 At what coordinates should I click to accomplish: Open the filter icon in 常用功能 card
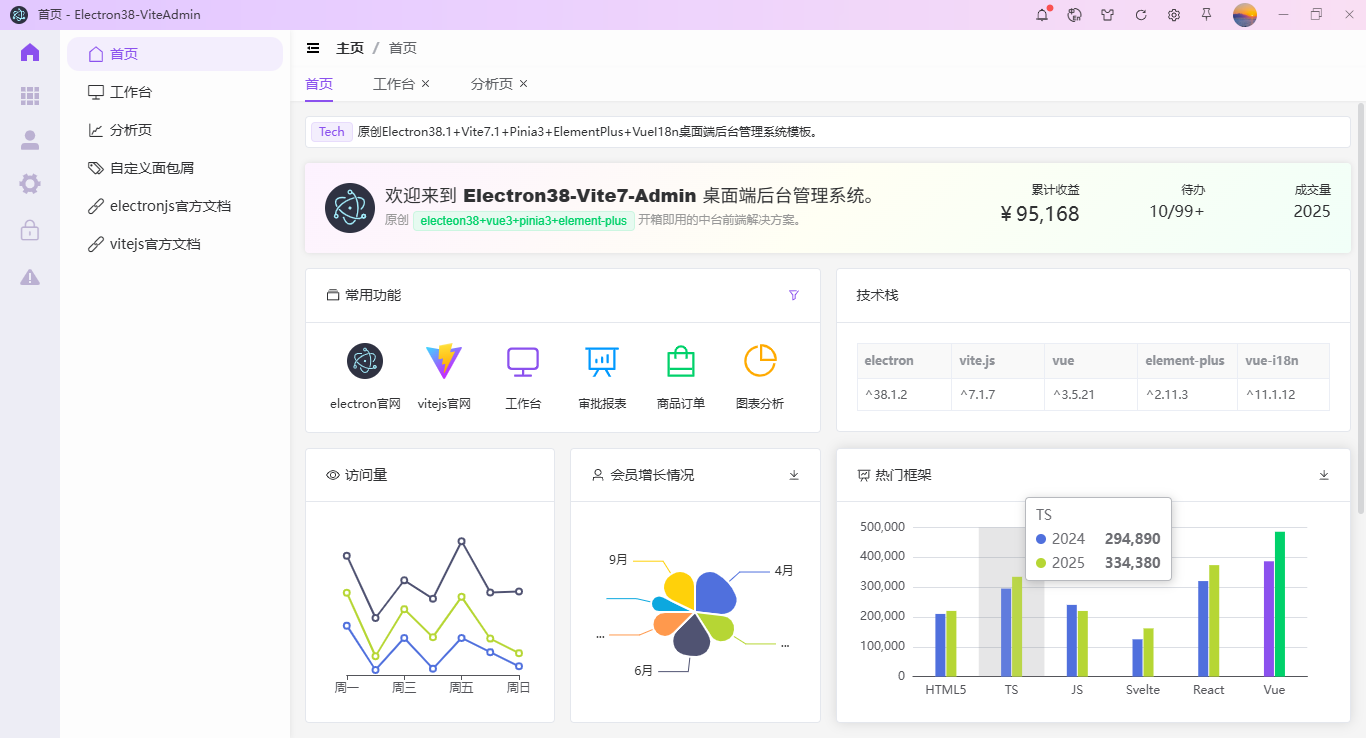pos(794,295)
